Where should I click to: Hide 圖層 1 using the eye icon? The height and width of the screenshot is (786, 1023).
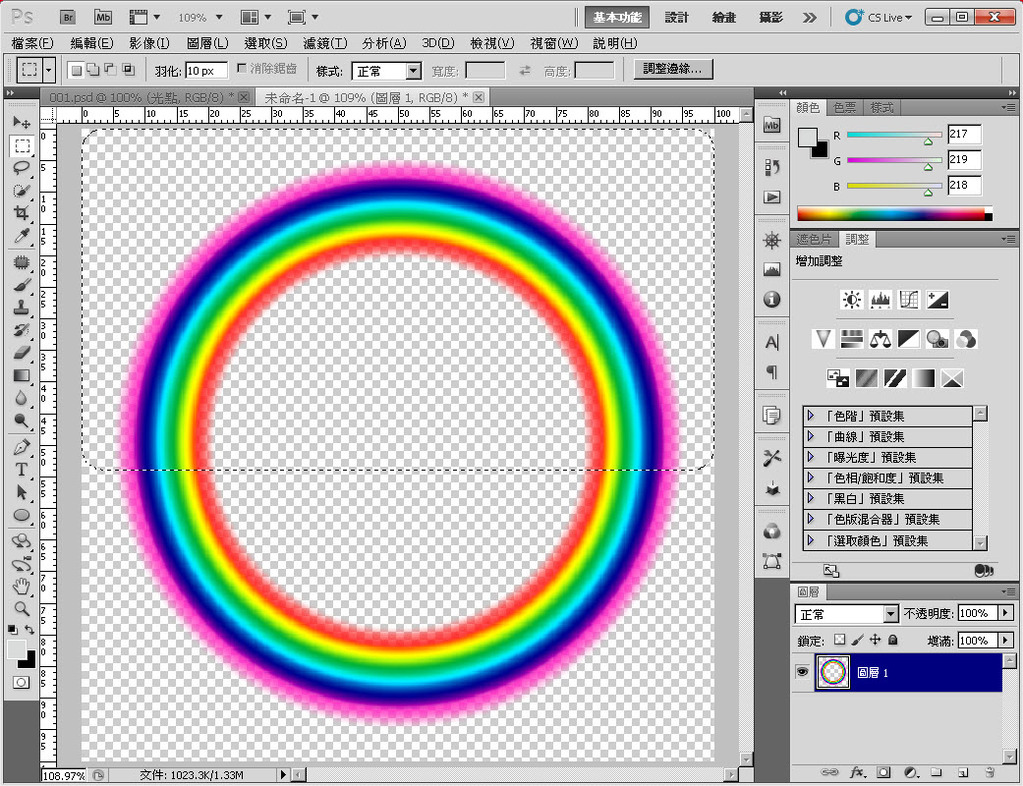point(801,673)
